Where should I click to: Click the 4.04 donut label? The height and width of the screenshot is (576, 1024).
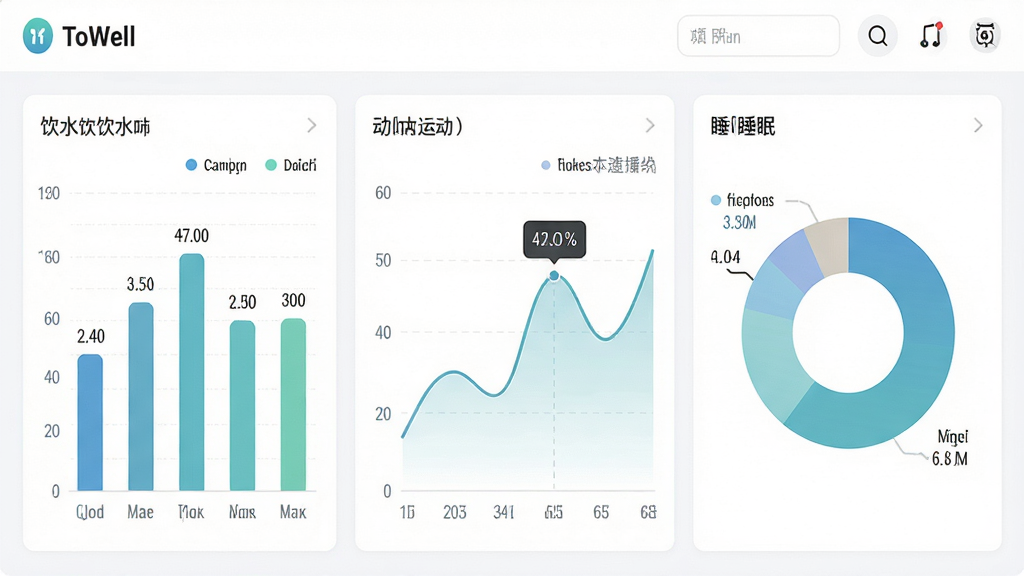tap(726, 257)
